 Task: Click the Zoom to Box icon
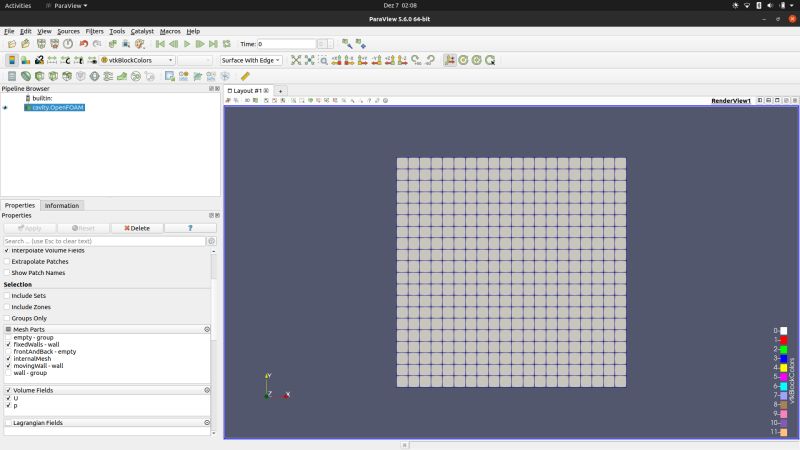tap(323, 60)
